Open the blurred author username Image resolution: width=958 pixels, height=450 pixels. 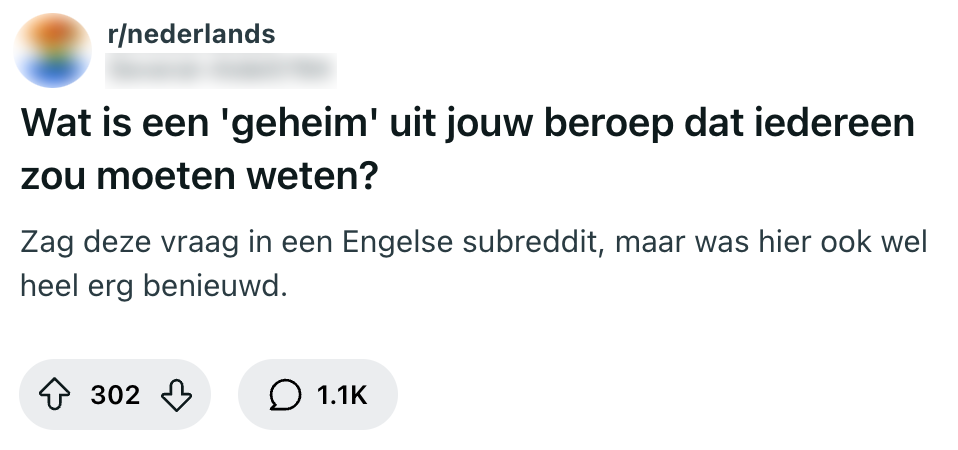(x=220, y=68)
